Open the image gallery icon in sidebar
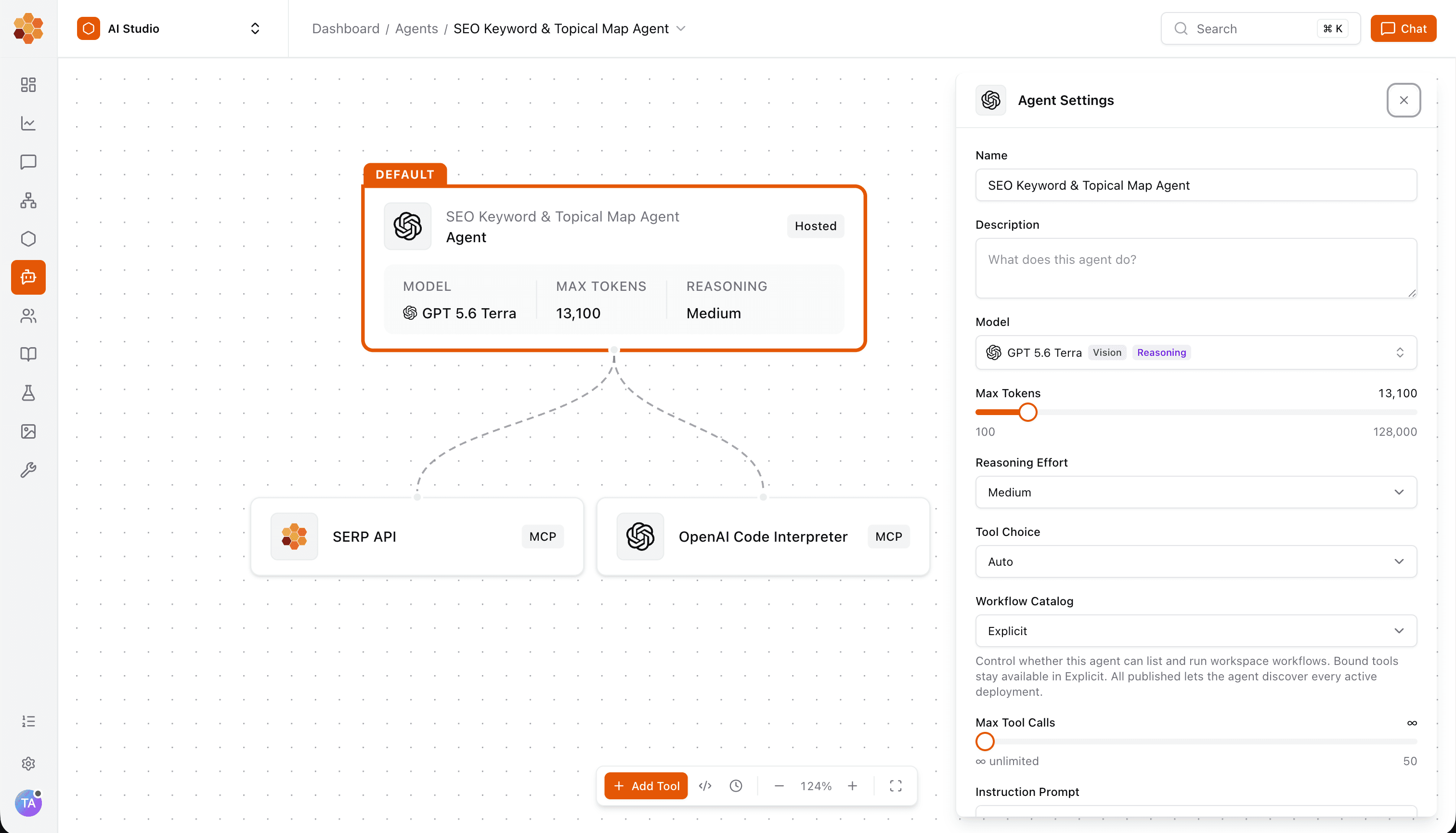The image size is (1456, 833). pyautogui.click(x=28, y=431)
